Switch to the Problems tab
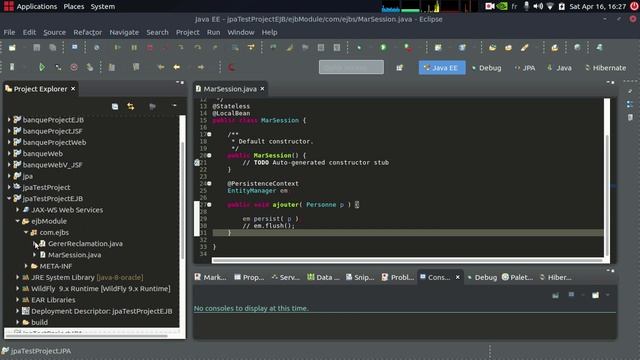Viewport: 640px width, 360px height. tap(398, 277)
